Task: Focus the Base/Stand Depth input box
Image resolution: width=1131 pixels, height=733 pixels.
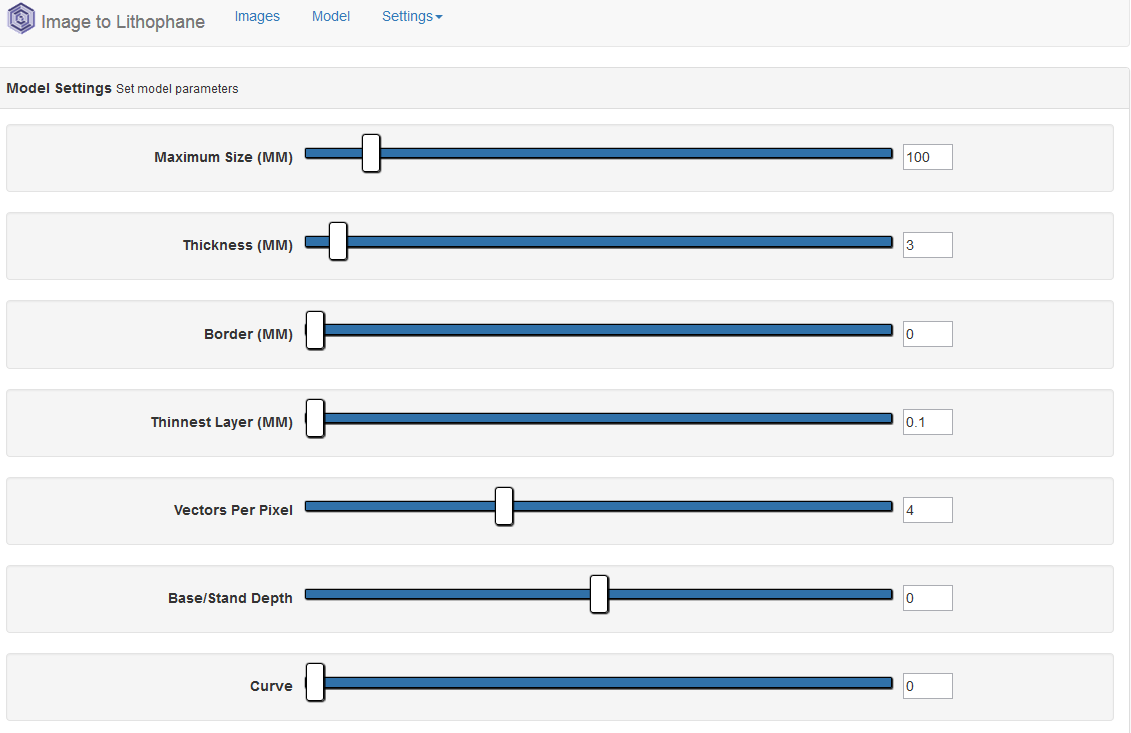Action: [927, 598]
